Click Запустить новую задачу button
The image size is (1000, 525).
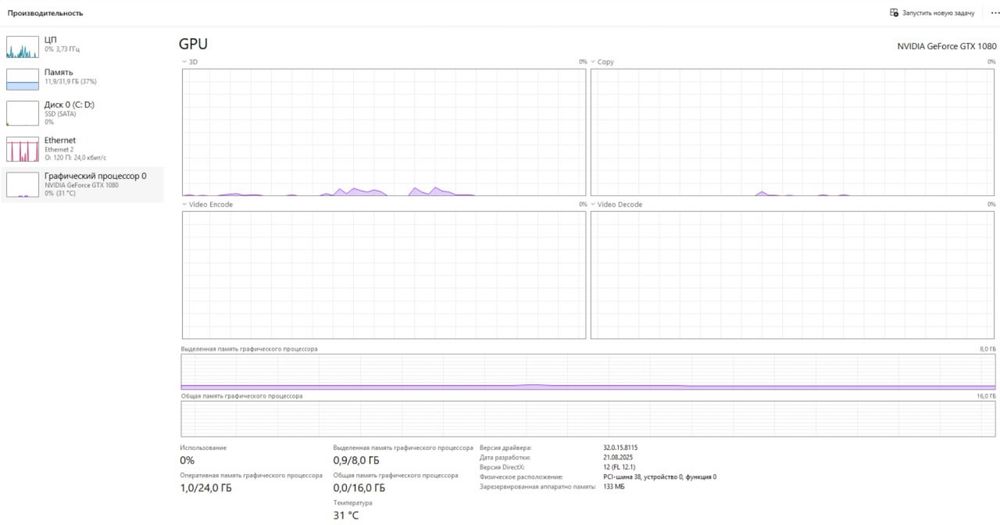932,13
